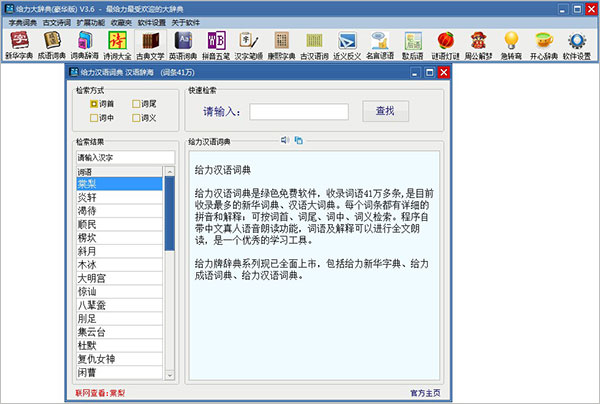
Task: Open the 扩展功能 menu
Action: coord(91,23)
